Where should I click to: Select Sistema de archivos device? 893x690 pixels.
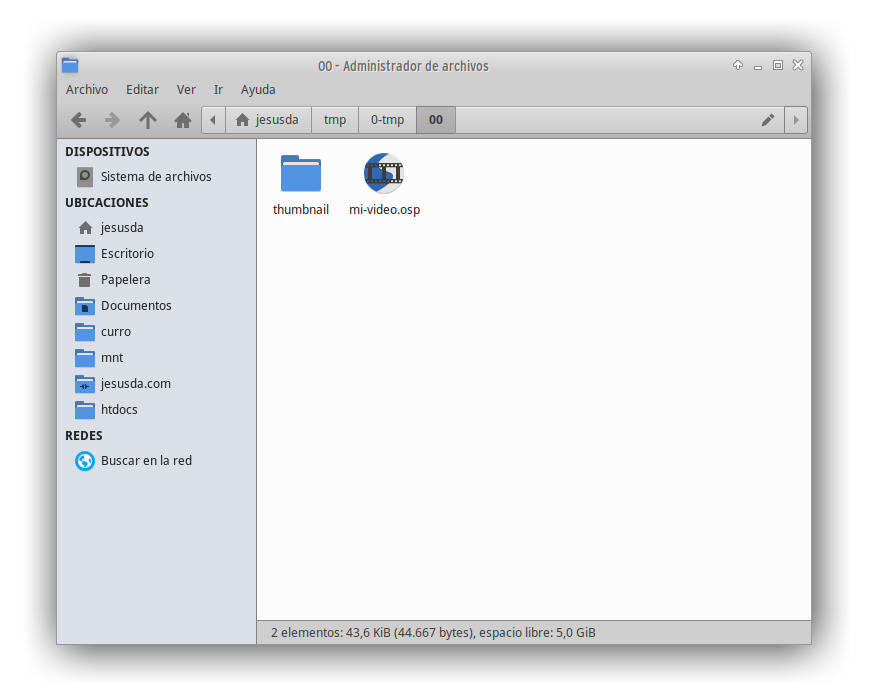point(155,177)
